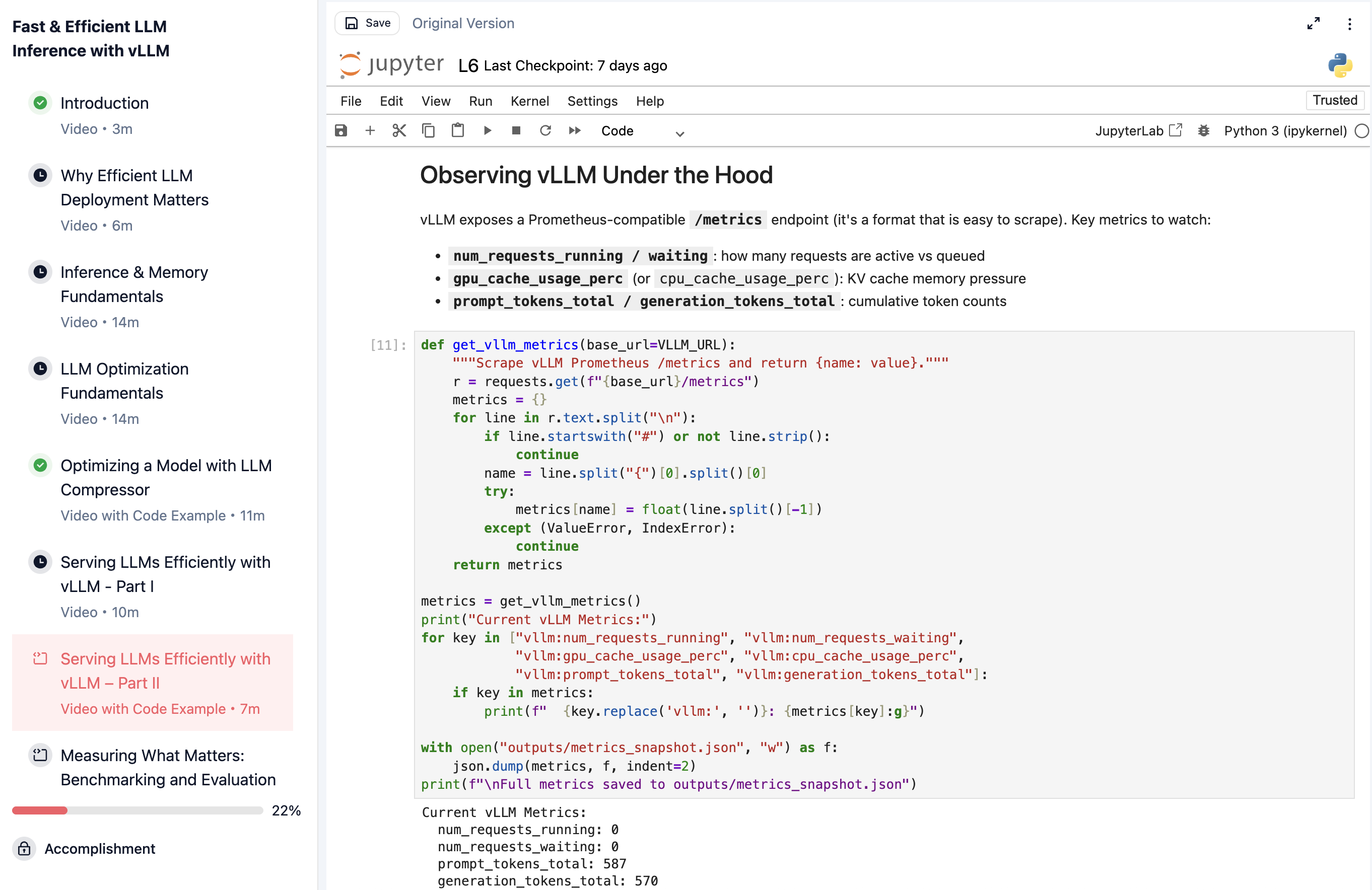
Task: Interrupt the kernel with stop icon
Action: pos(516,131)
